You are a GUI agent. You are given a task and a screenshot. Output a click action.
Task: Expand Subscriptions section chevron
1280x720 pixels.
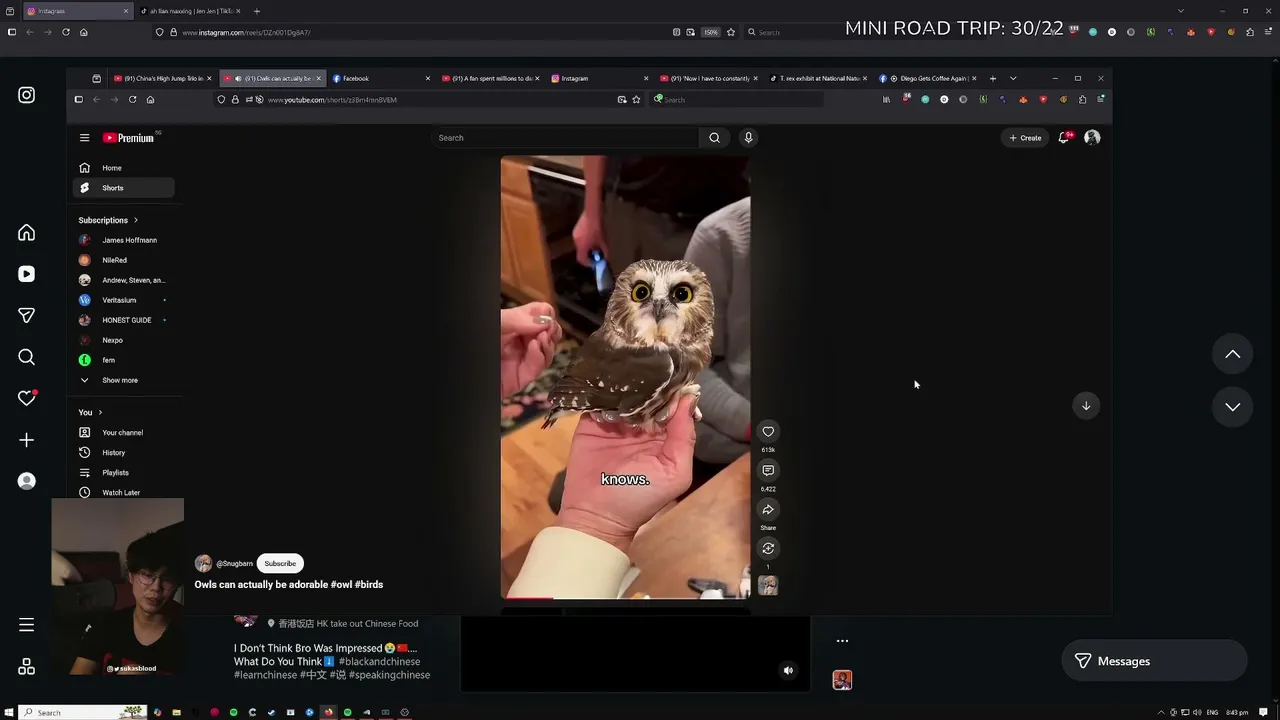coord(136,220)
